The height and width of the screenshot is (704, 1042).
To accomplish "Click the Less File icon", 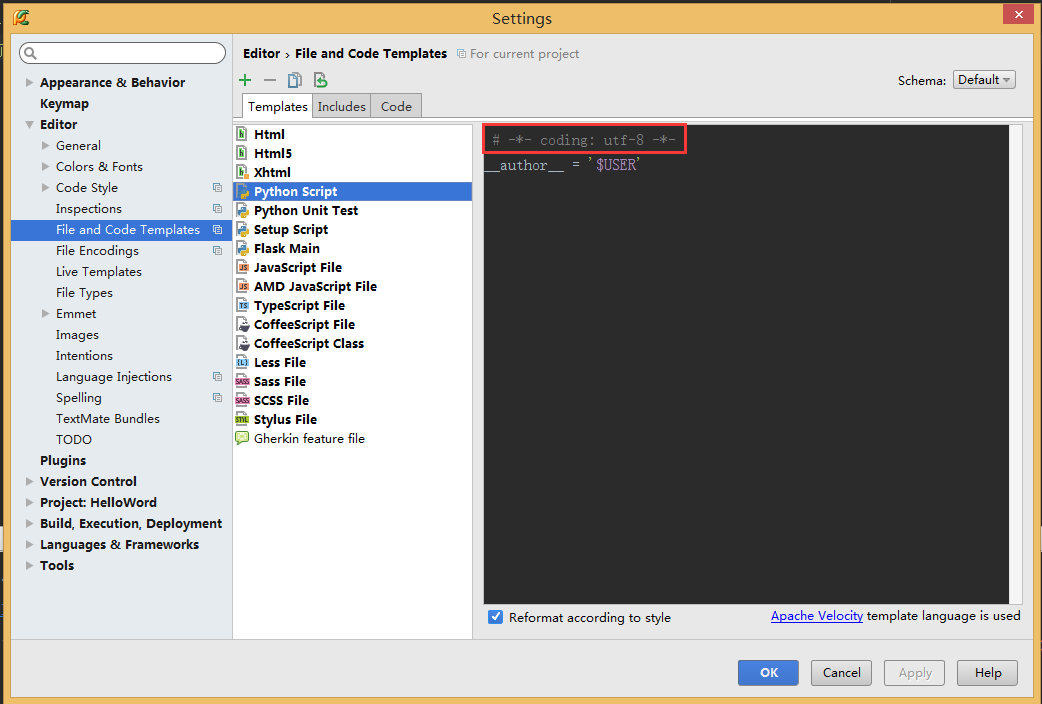I will coord(243,363).
